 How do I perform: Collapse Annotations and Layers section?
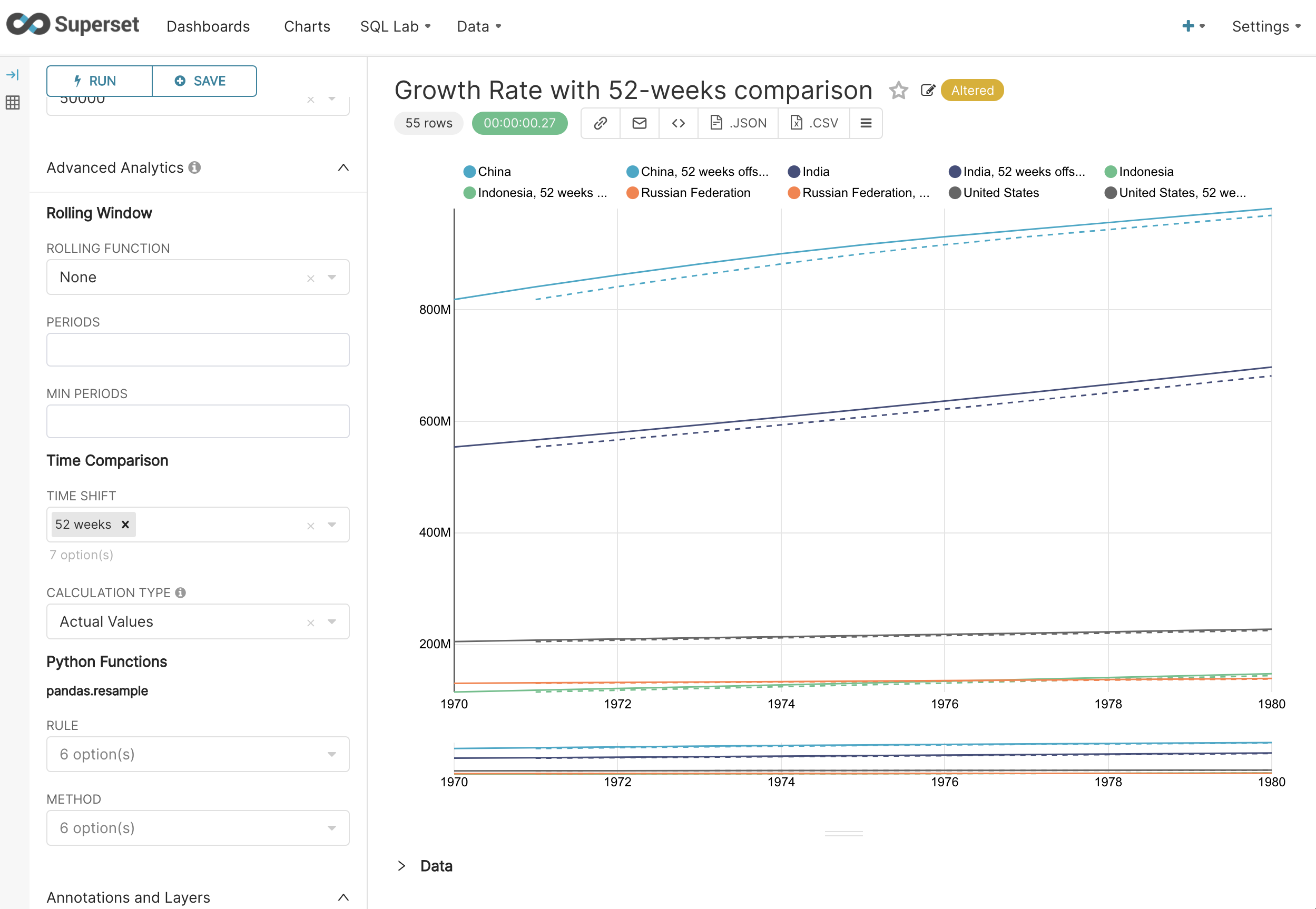[343, 897]
